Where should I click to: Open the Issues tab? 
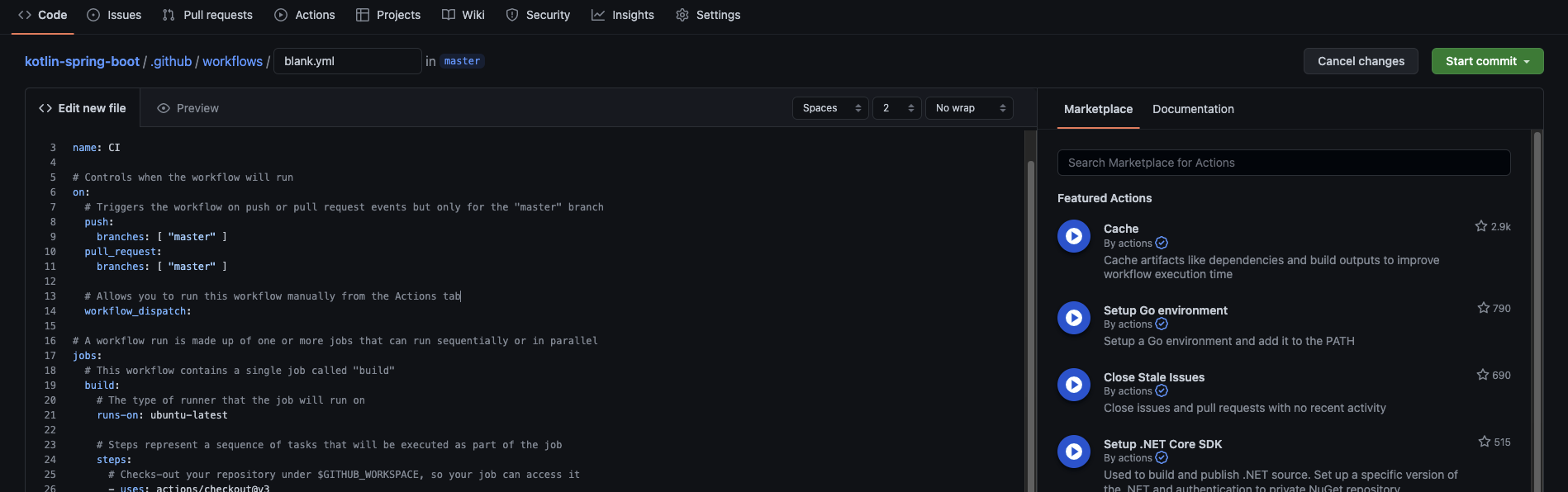(114, 15)
